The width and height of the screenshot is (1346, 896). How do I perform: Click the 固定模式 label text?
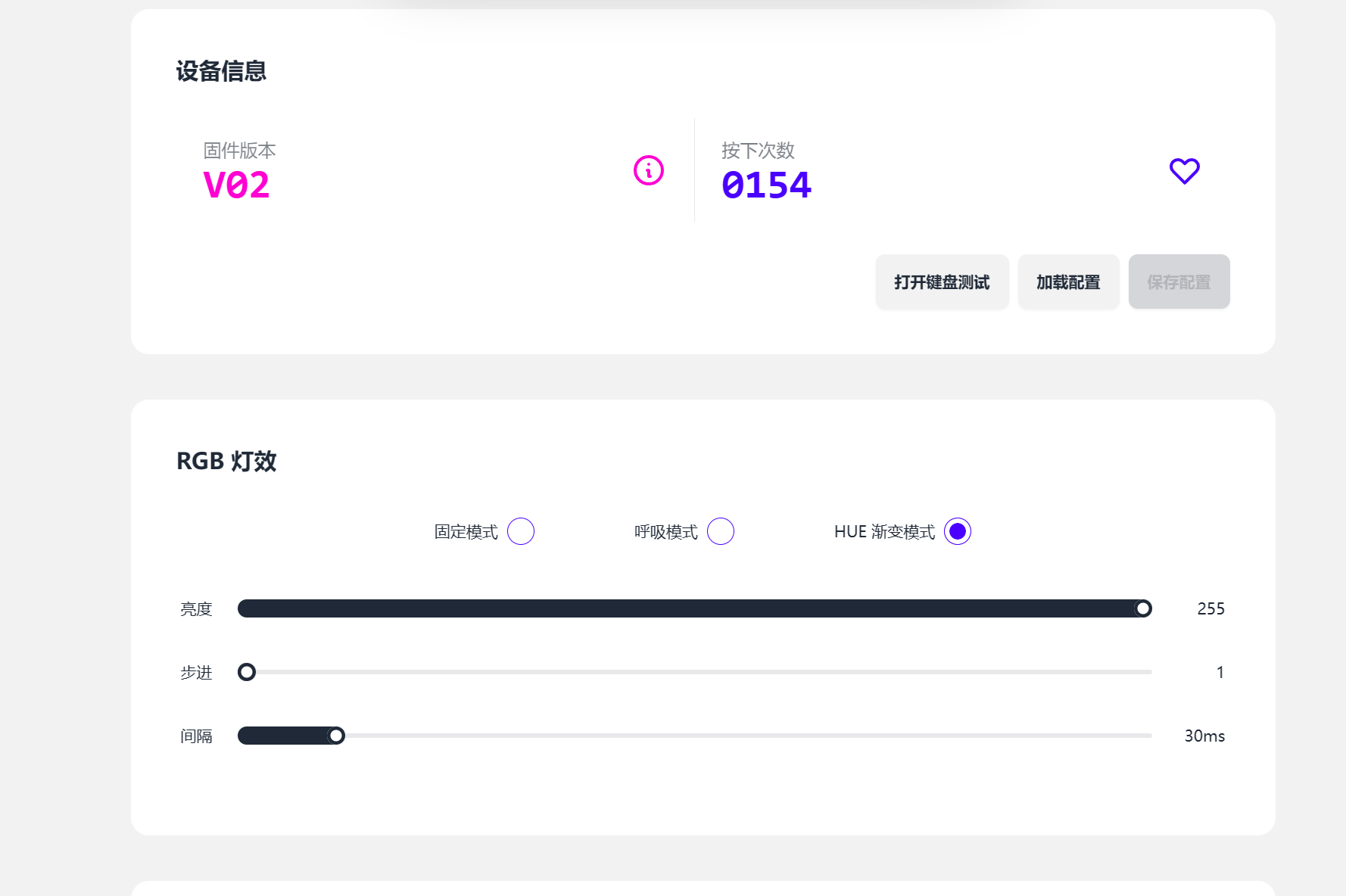tap(466, 532)
